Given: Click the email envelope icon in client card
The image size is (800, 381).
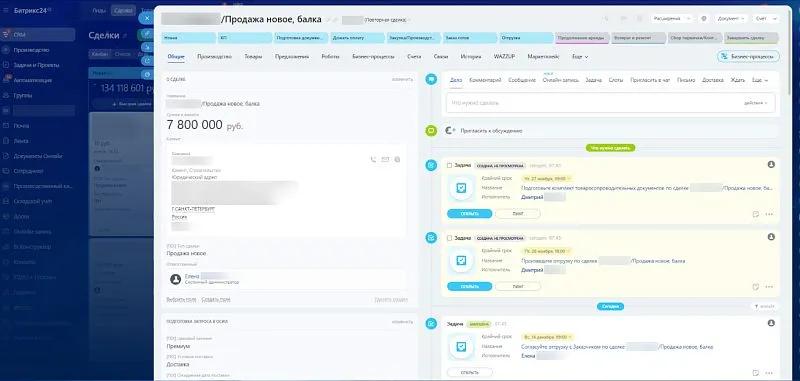Looking at the screenshot, I should pos(385,160).
